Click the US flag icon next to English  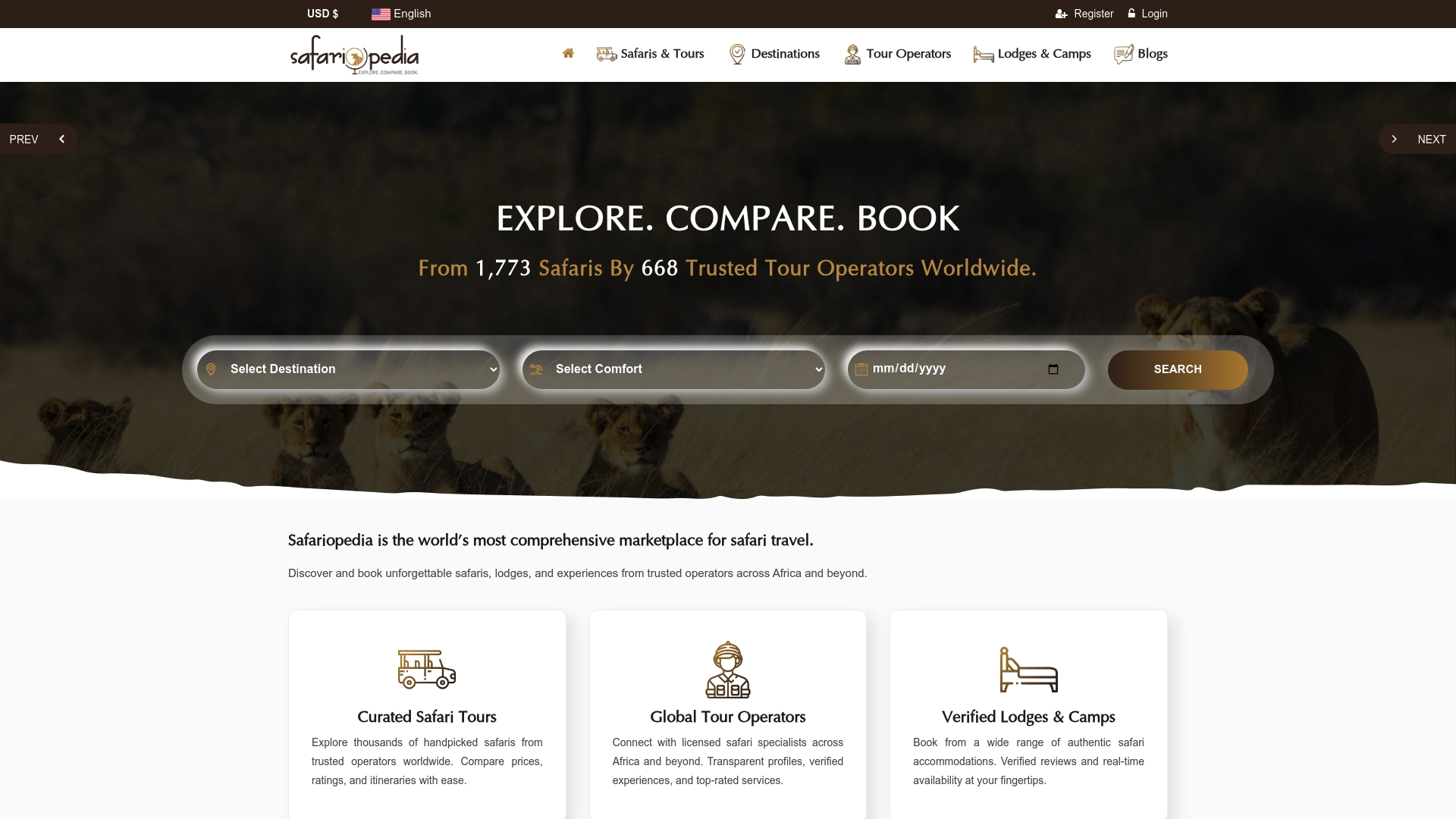tap(379, 13)
